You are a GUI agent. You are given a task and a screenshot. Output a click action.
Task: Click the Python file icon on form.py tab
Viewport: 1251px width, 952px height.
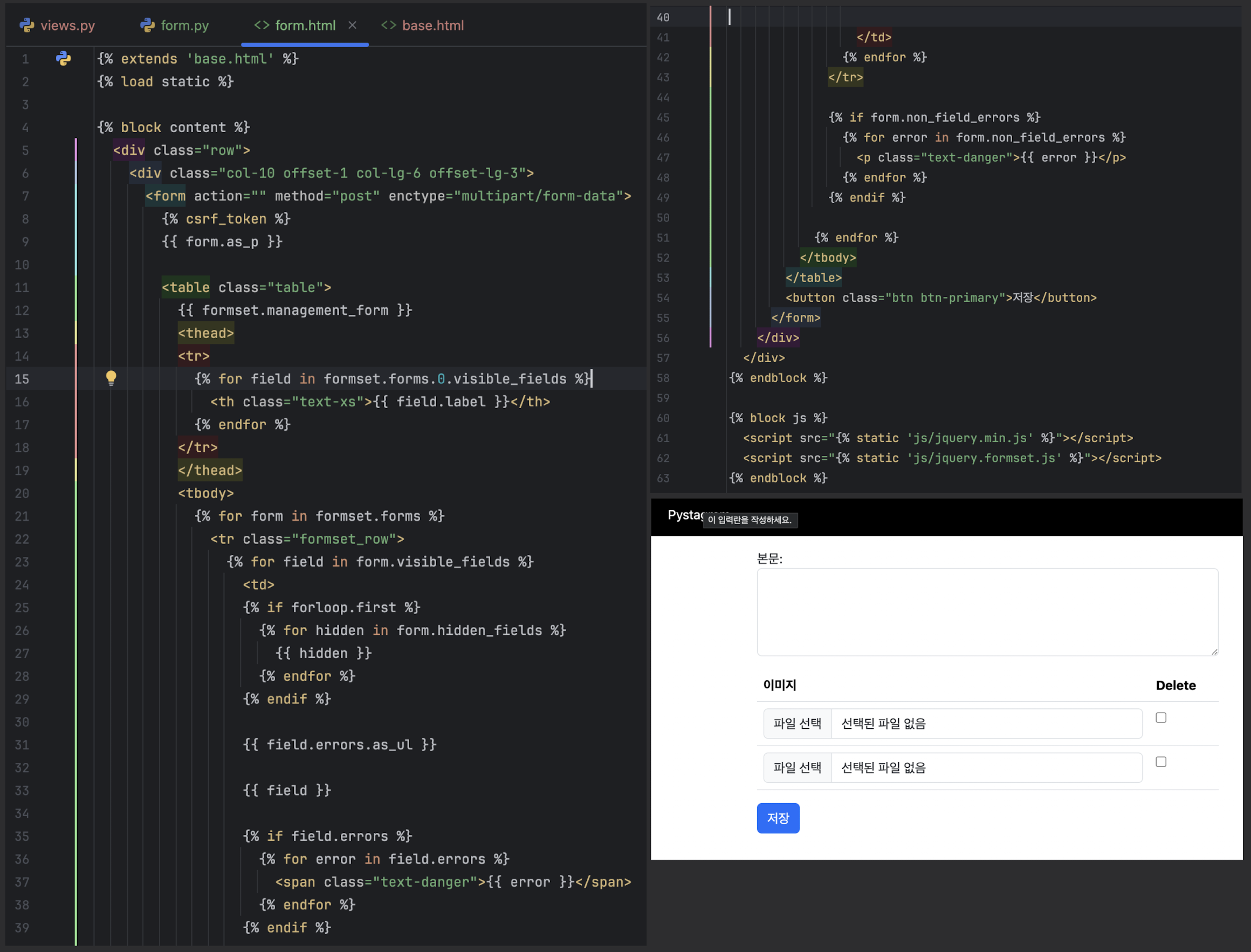pos(147,25)
